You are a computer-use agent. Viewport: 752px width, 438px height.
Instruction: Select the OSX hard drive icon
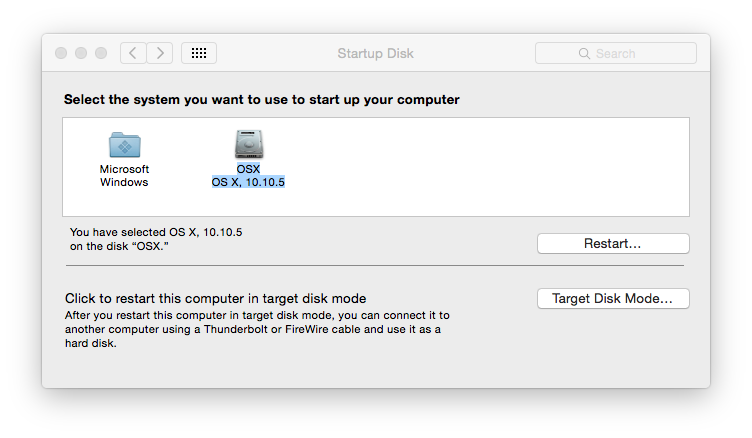tap(248, 144)
